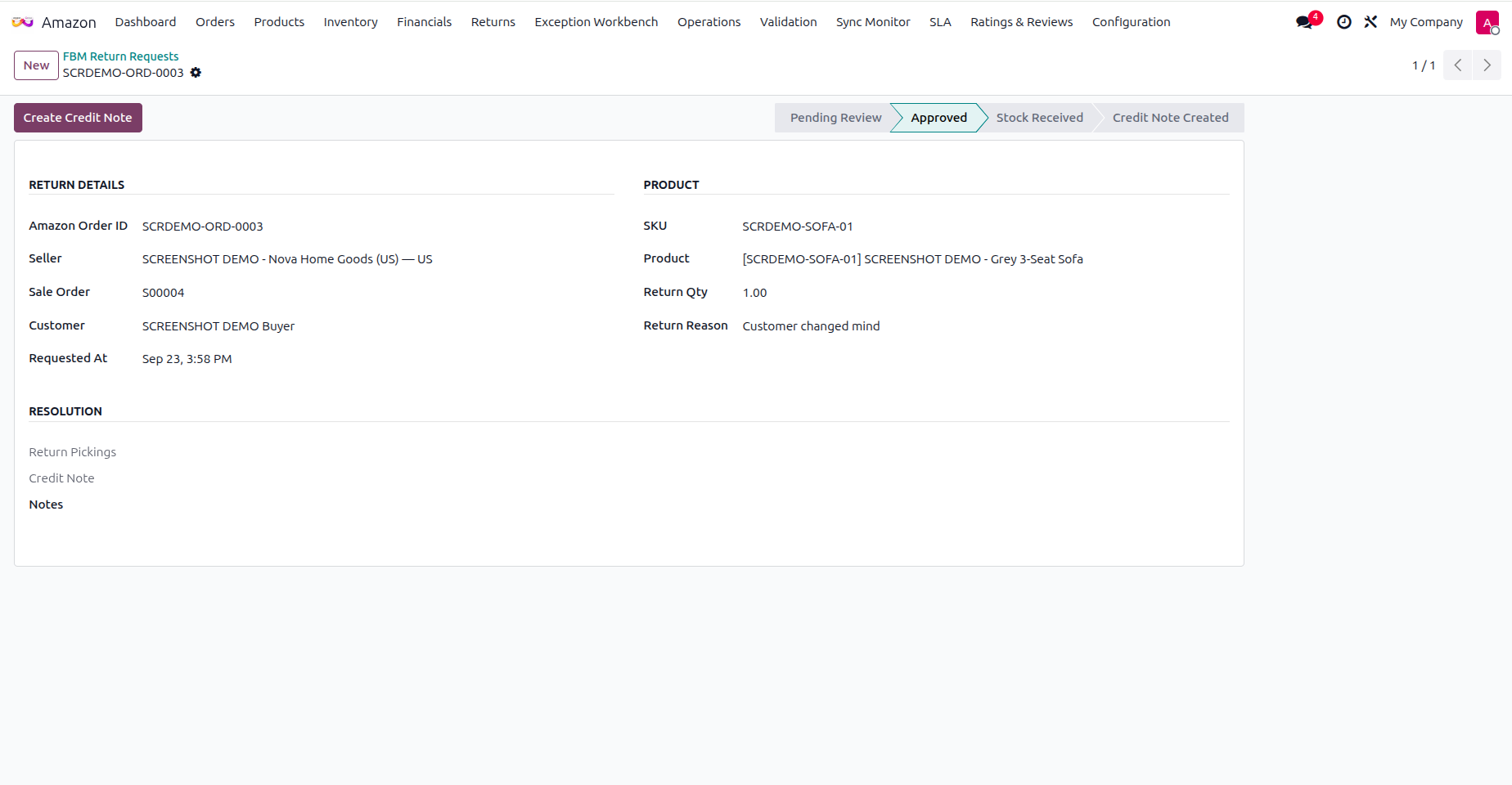Open the Returns menu
The width and height of the screenshot is (1512, 785).
click(x=493, y=22)
